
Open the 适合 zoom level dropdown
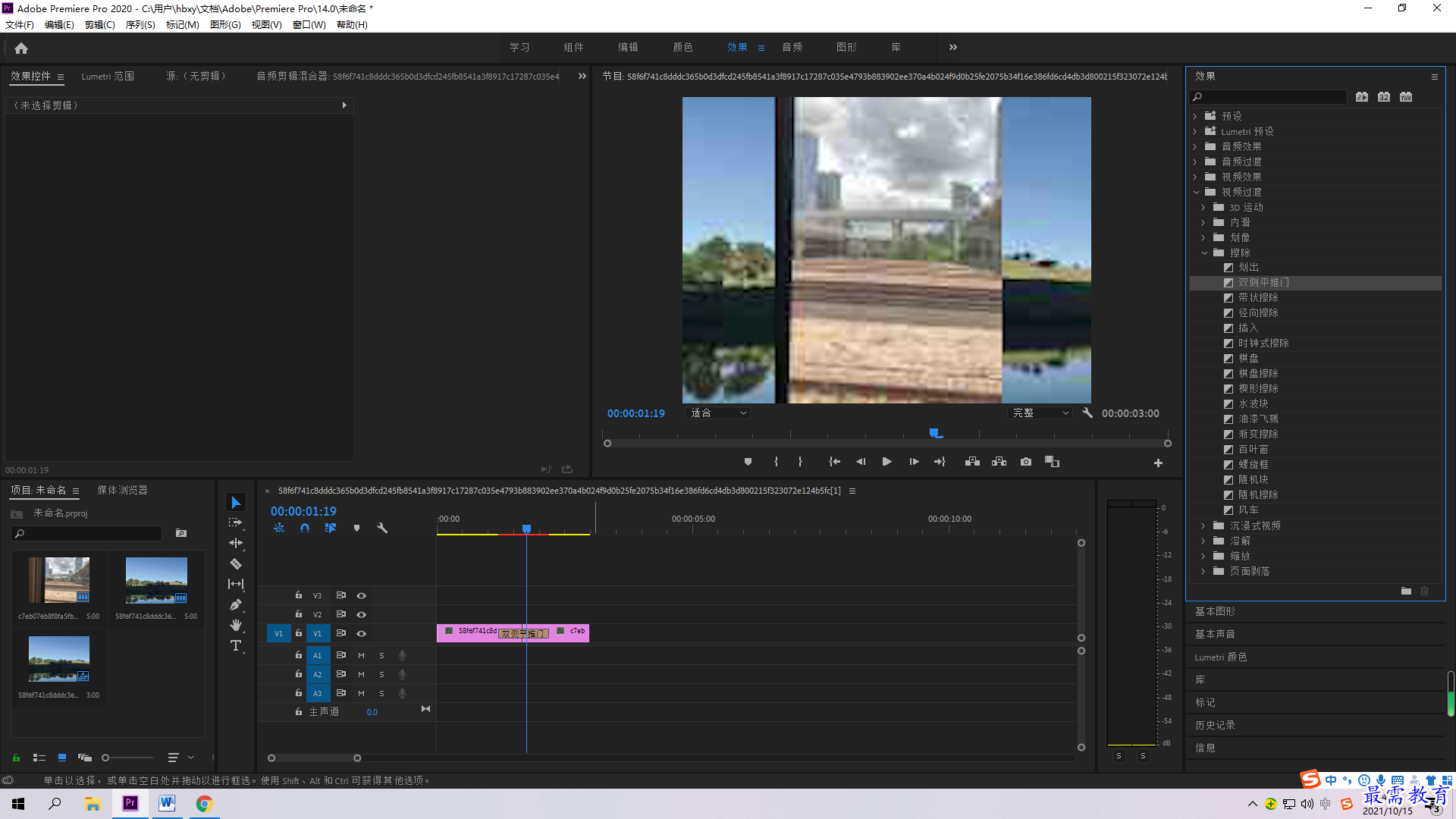coord(717,413)
